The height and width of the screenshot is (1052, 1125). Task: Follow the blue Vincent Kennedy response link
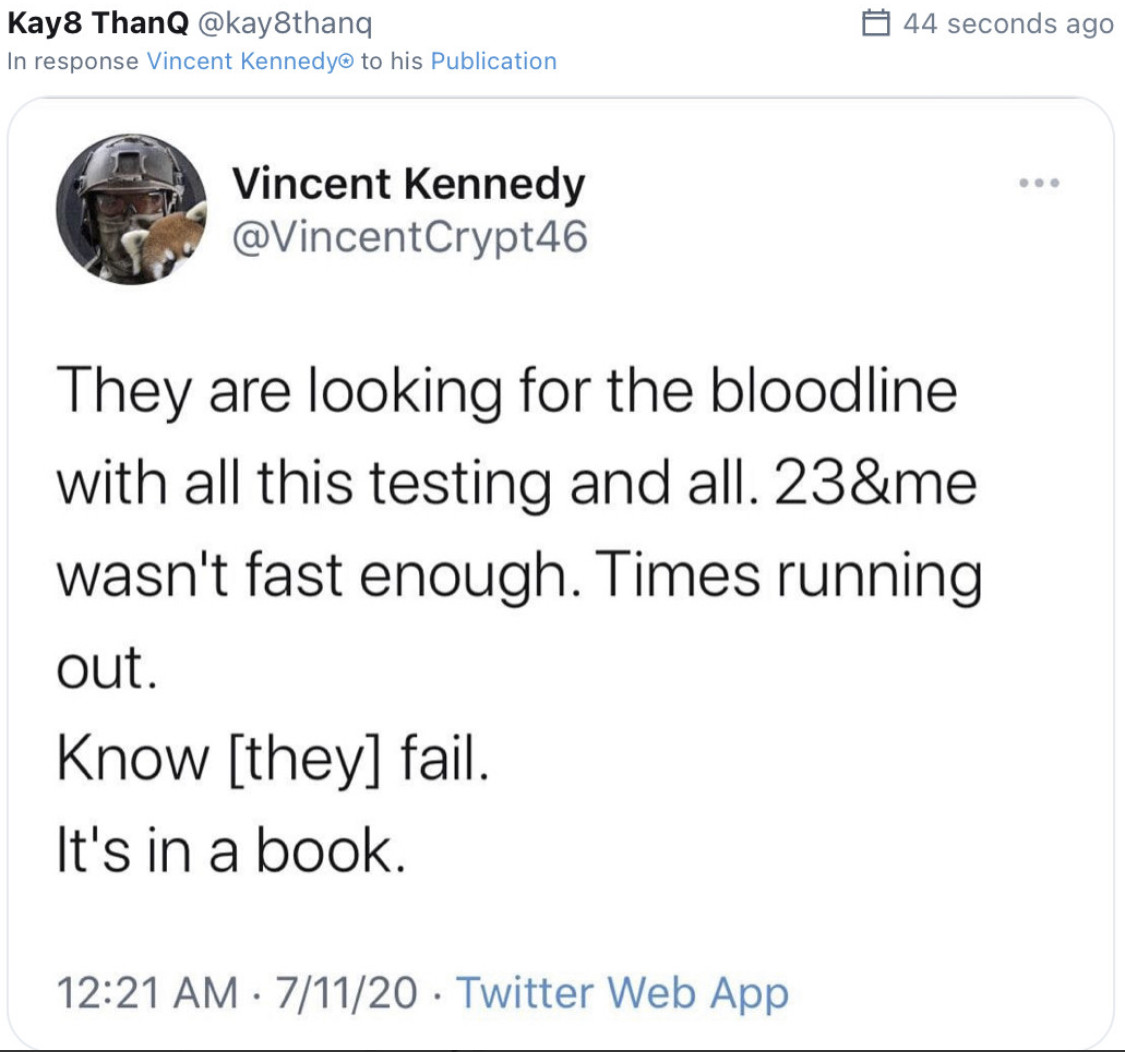243,61
